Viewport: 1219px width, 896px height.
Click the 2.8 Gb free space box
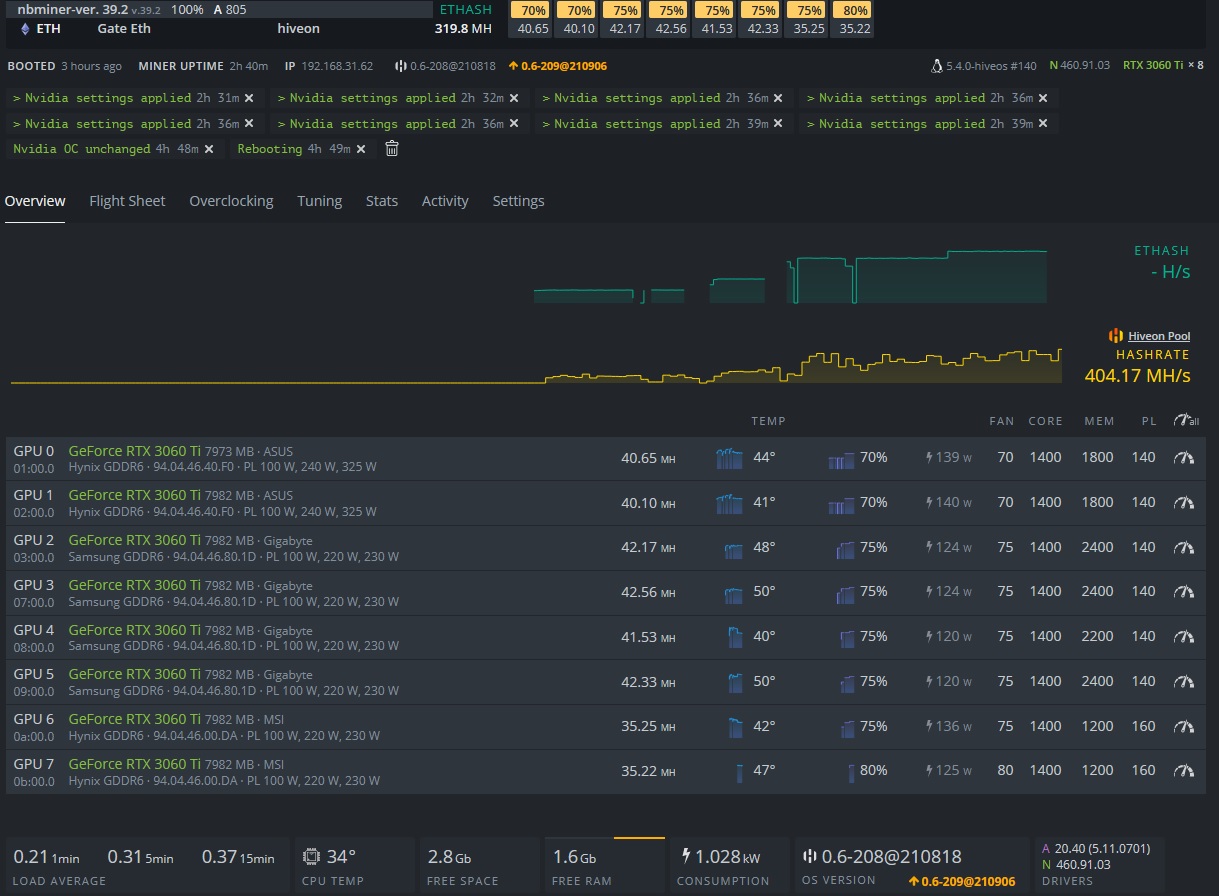(479, 865)
